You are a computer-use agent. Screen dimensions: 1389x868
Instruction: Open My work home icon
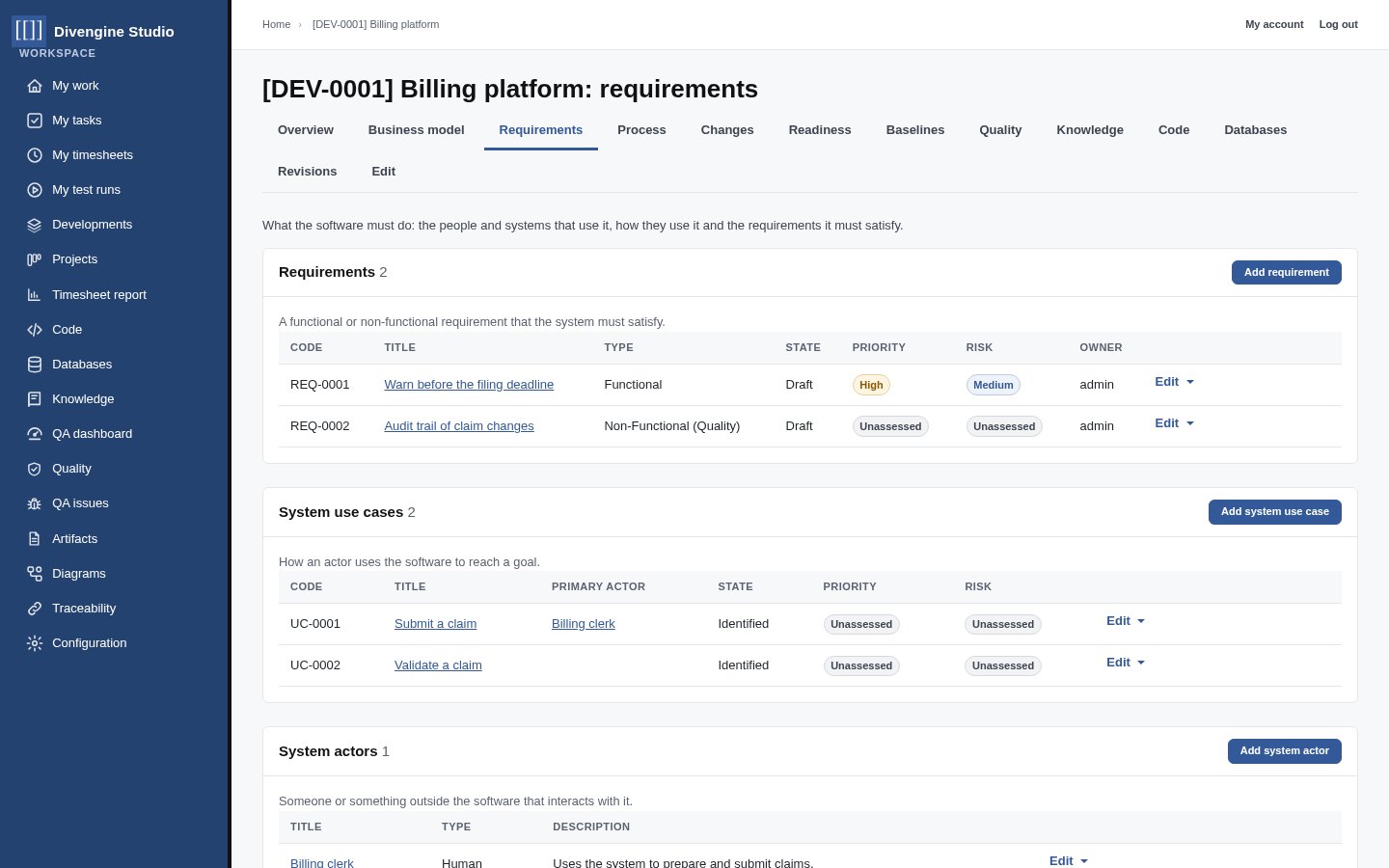tap(35, 86)
